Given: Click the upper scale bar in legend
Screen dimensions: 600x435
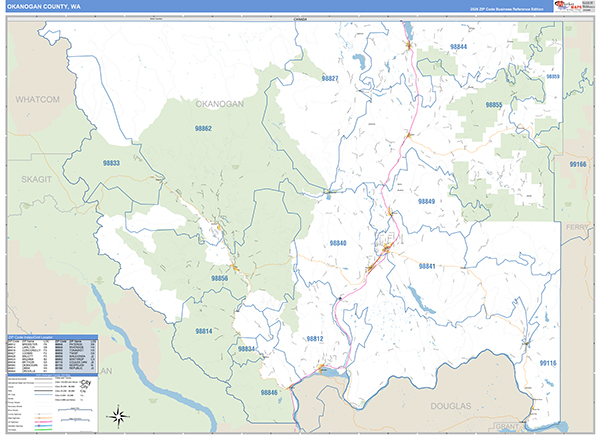Looking at the screenshot, I should [75, 409].
